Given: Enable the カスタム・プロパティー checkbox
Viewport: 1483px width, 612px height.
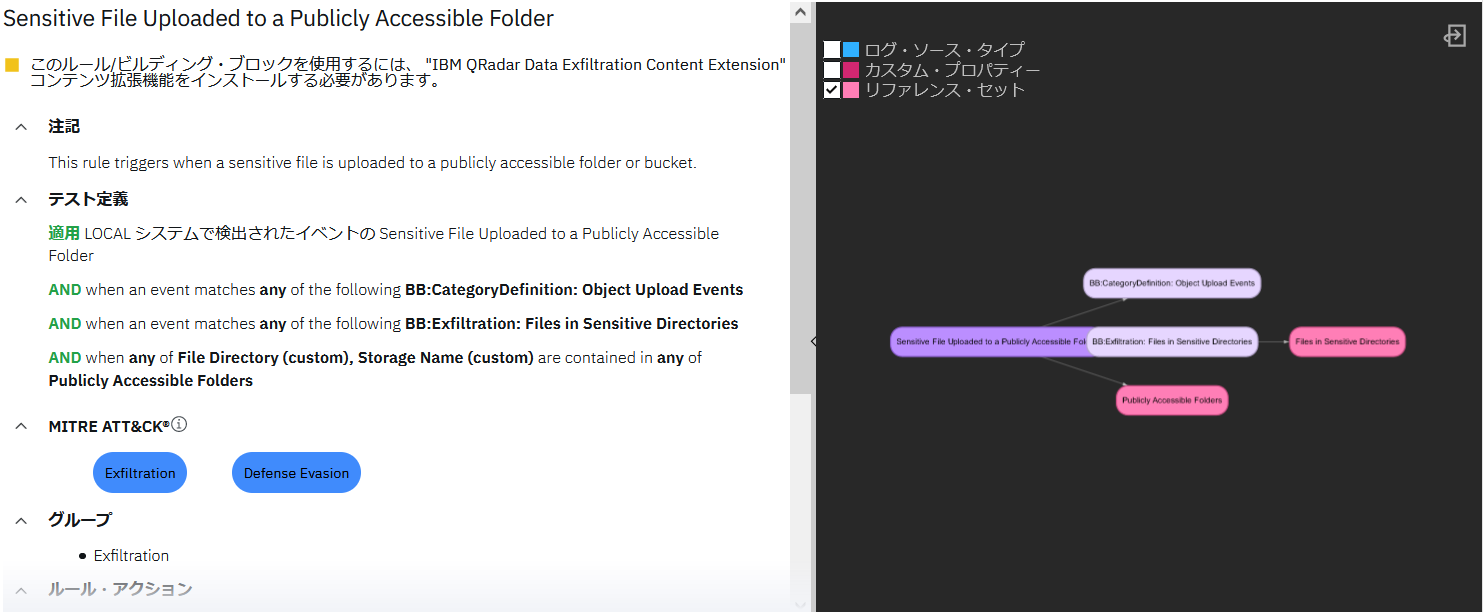Looking at the screenshot, I should tap(832, 70).
